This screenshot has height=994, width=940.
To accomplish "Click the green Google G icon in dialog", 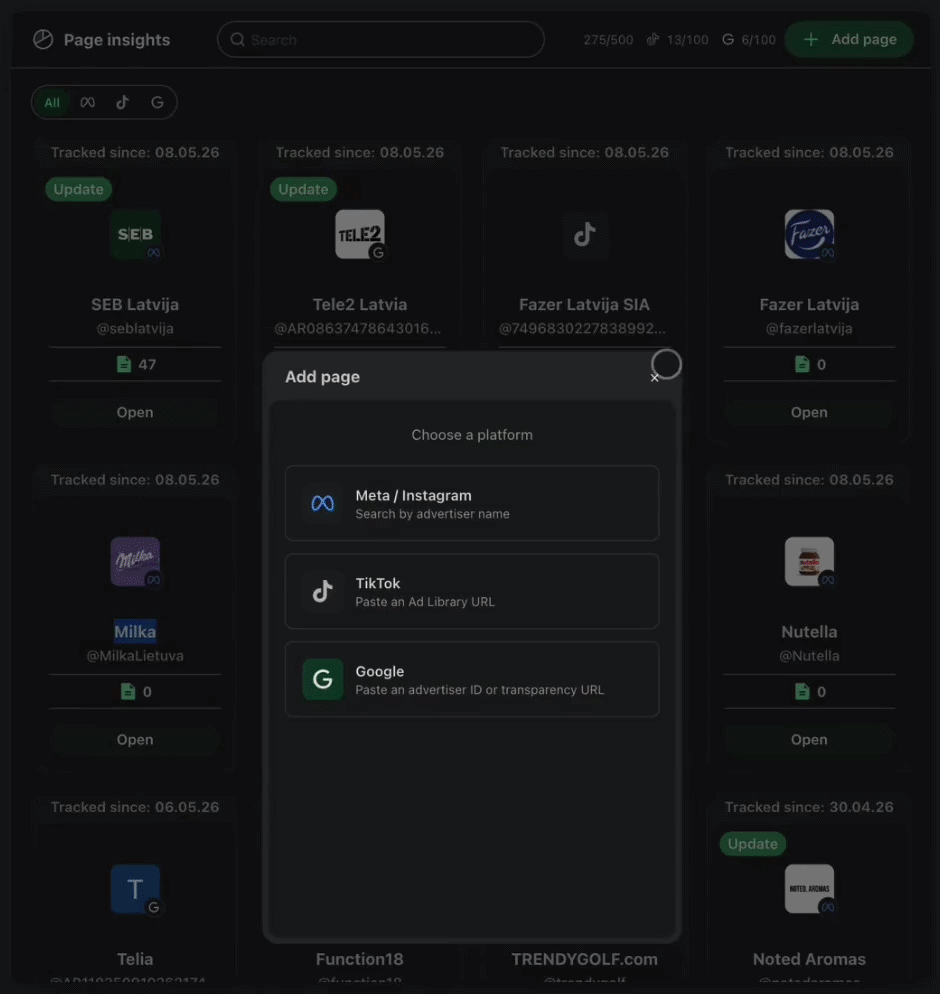I will [323, 679].
